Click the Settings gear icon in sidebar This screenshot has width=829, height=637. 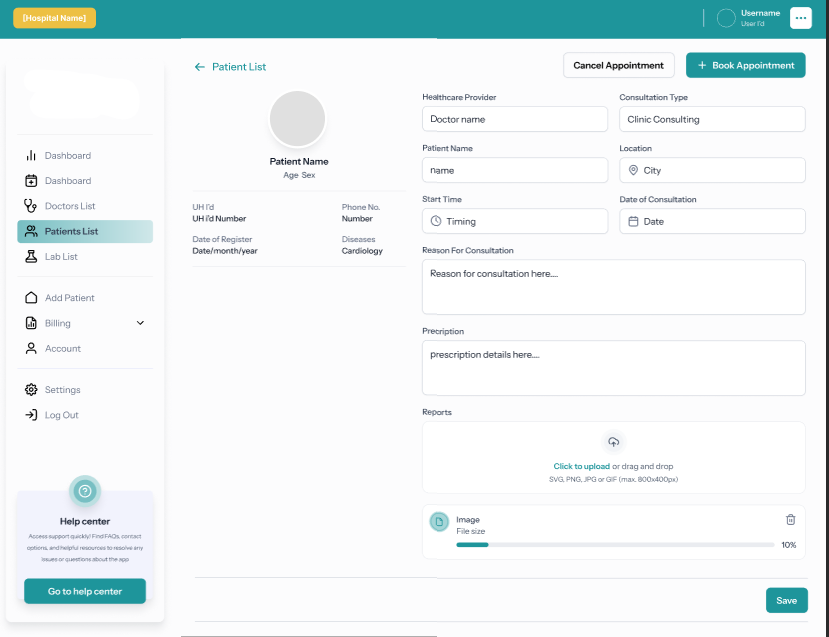click(31, 390)
